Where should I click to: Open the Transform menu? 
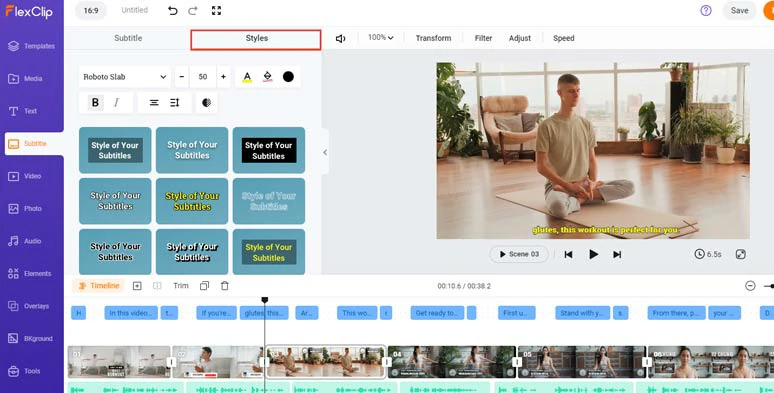coord(433,38)
